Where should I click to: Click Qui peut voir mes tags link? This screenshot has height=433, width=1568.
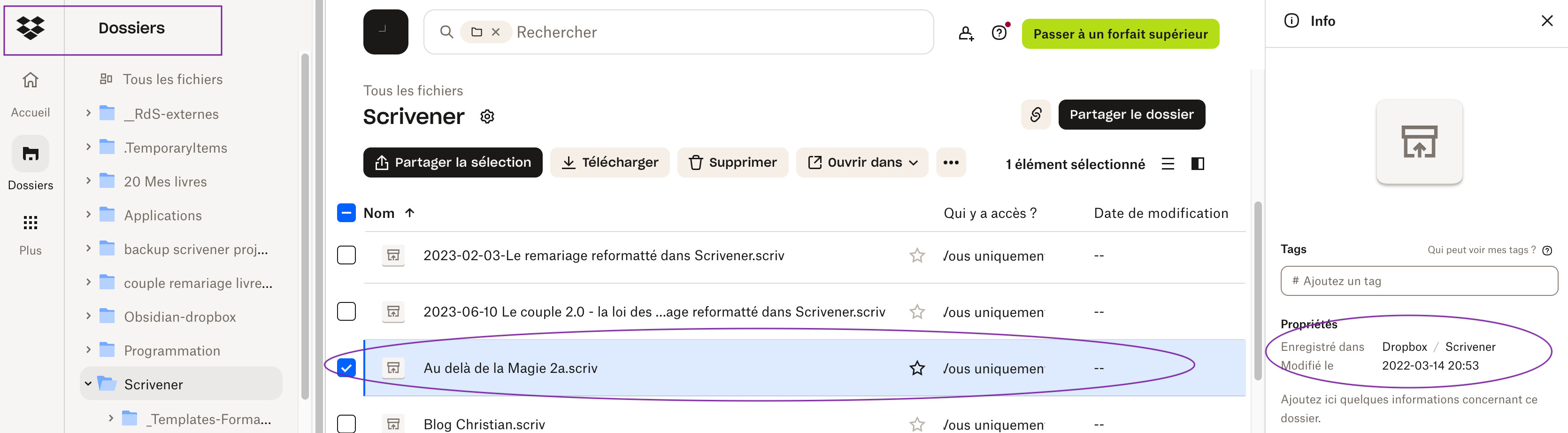coord(1481,250)
